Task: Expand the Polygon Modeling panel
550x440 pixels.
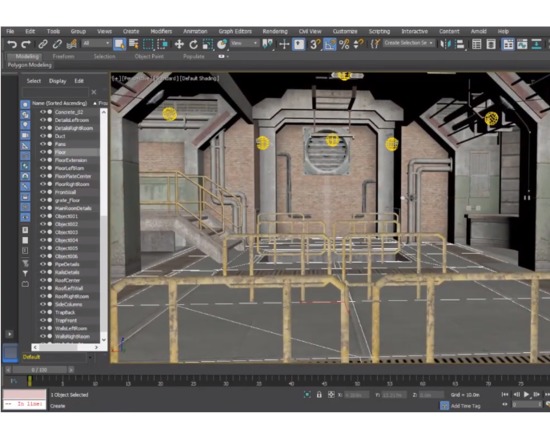Action: tap(29, 65)
